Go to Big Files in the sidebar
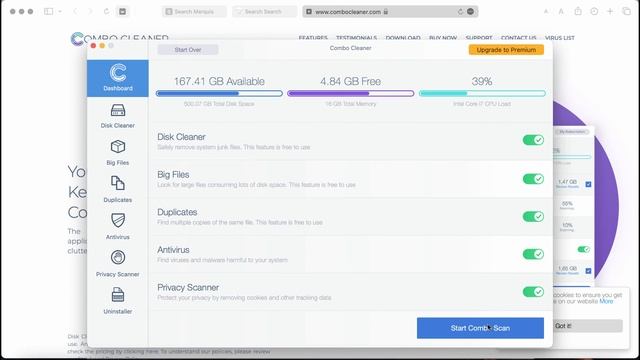The width and height of the screenshot is (640, 360). (118, 153)
